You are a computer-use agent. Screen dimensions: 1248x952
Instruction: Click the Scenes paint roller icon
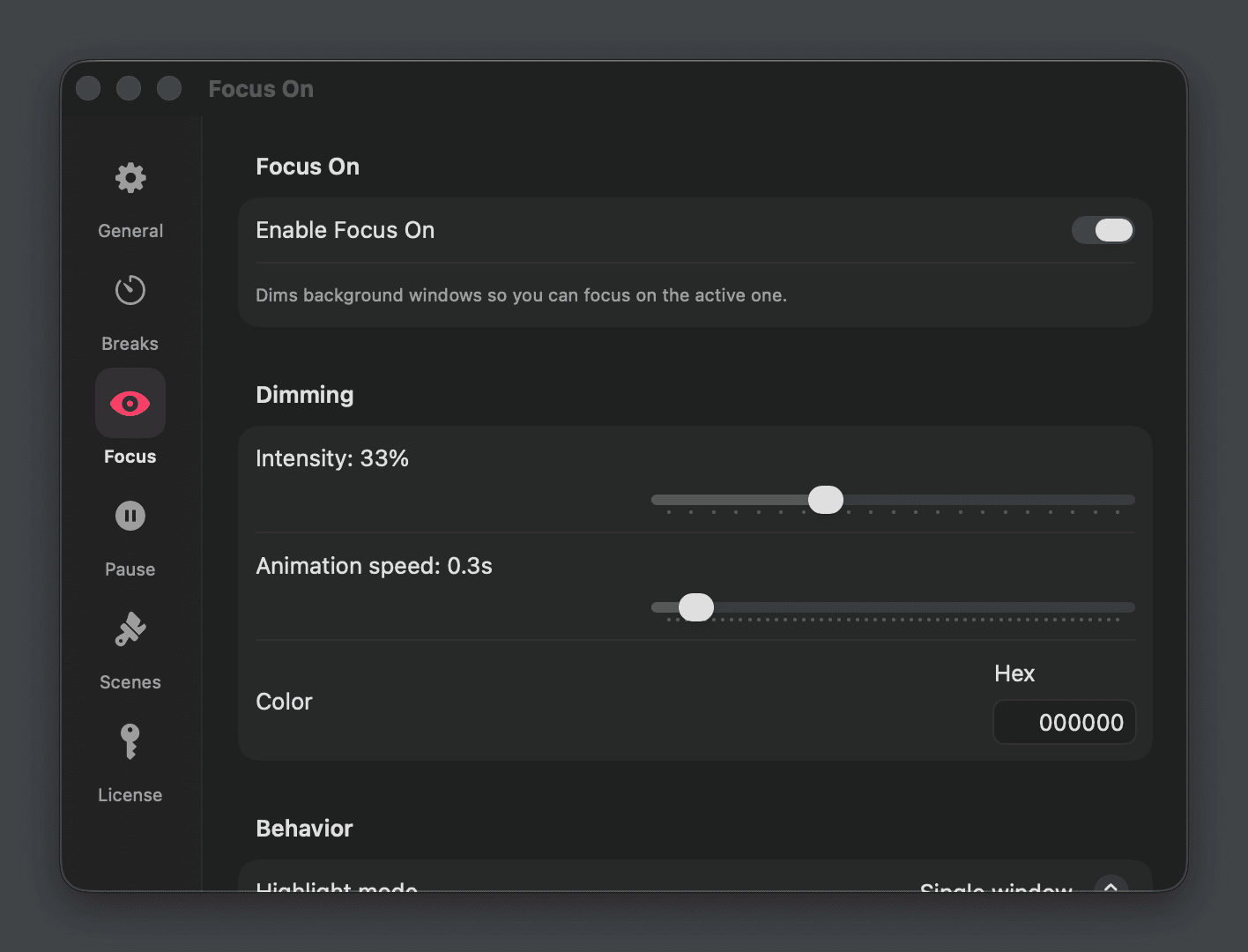pyautogui.click(x=130, y=629)
